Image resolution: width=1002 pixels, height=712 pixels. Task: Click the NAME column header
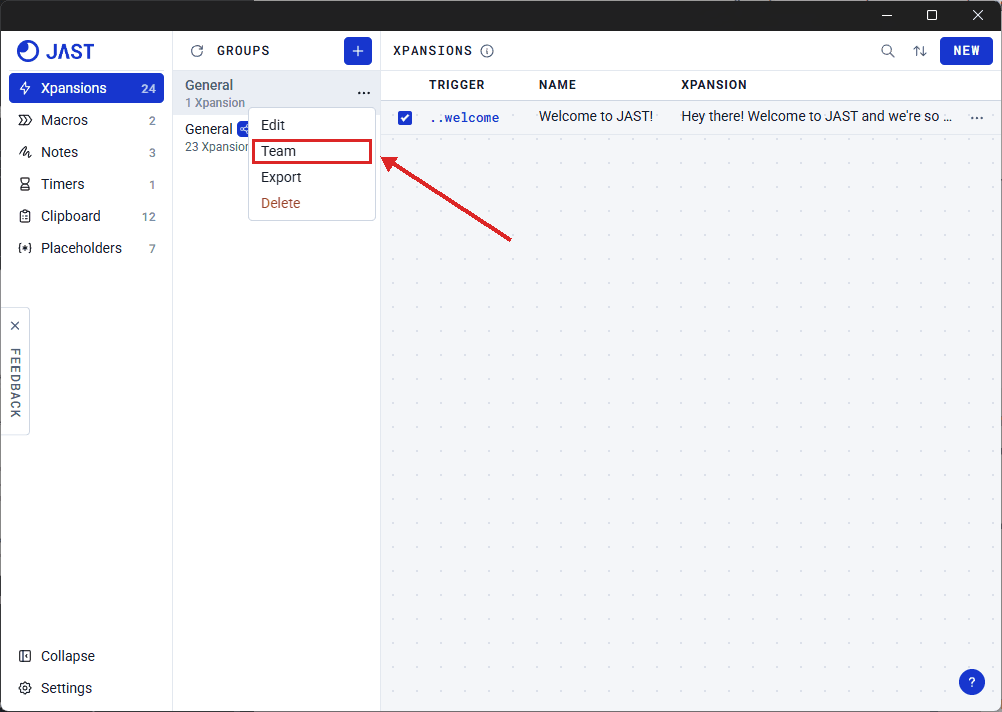click(x=557, y=85)
